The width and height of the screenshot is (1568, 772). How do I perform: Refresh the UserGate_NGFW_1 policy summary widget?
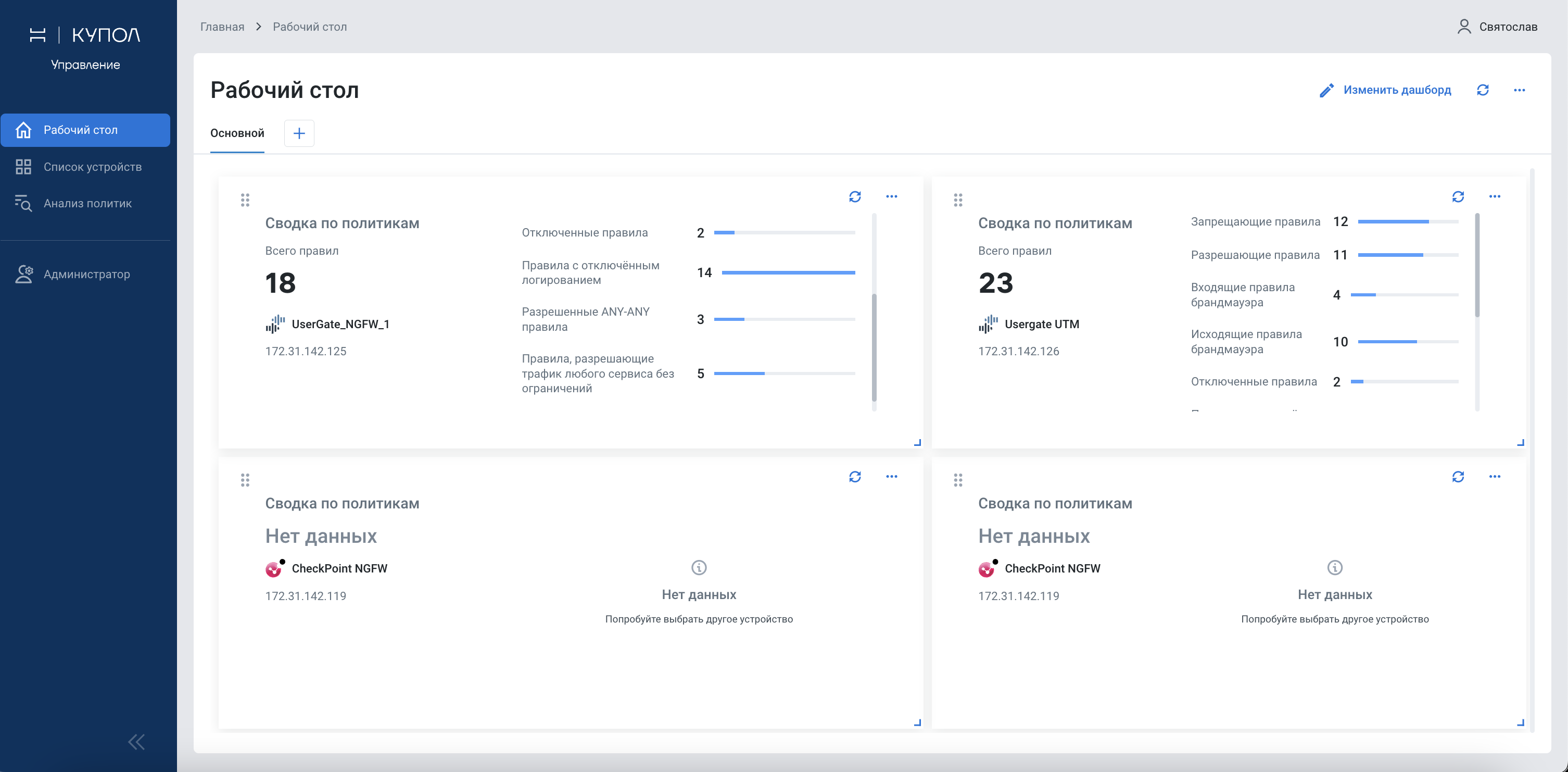coord(855,196)
